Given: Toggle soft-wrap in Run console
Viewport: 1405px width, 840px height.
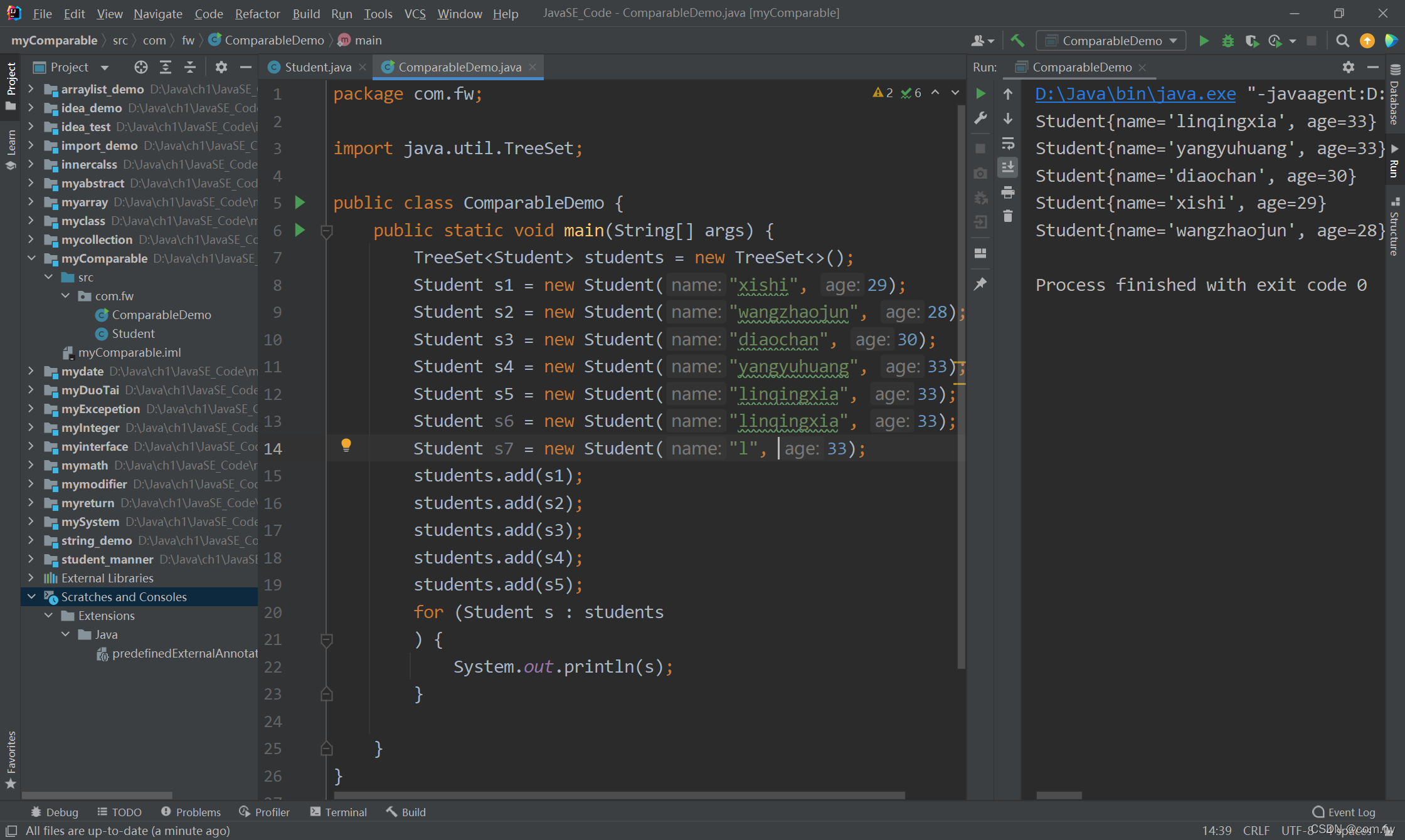Looking at the screenshot, I should point(1008,144).
